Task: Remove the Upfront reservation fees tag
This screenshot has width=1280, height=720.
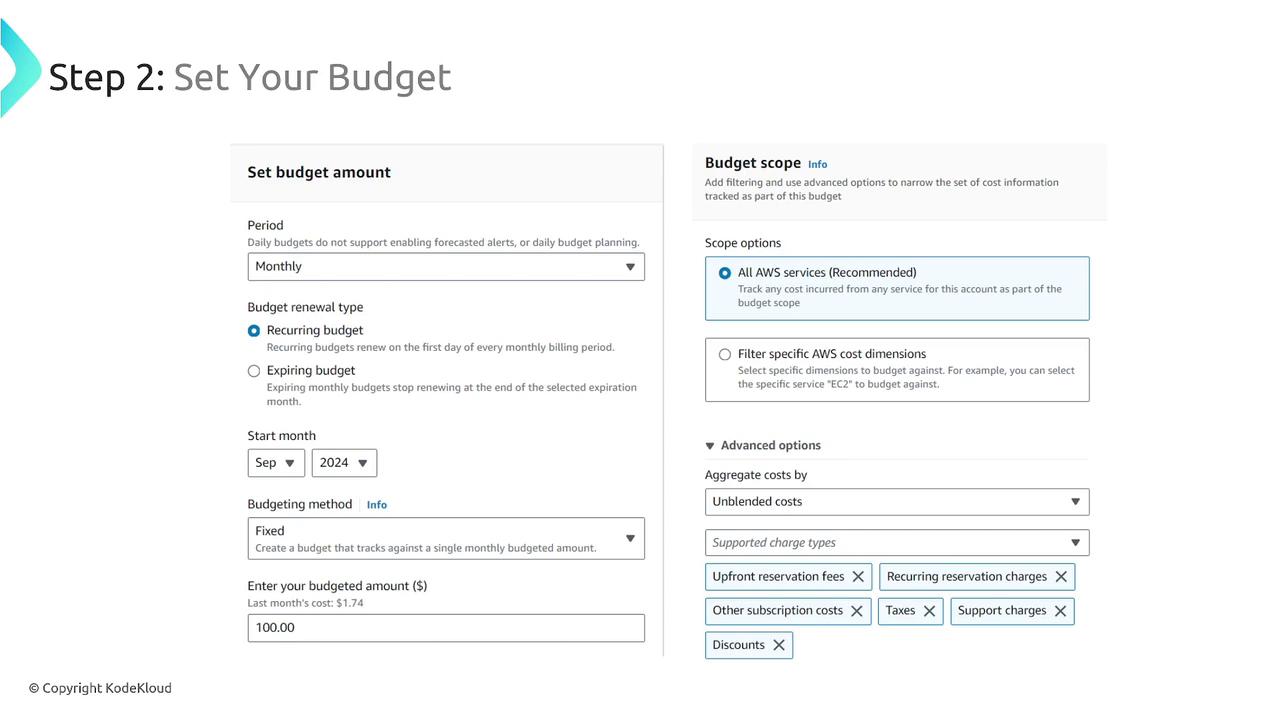Action: (858, 577)
